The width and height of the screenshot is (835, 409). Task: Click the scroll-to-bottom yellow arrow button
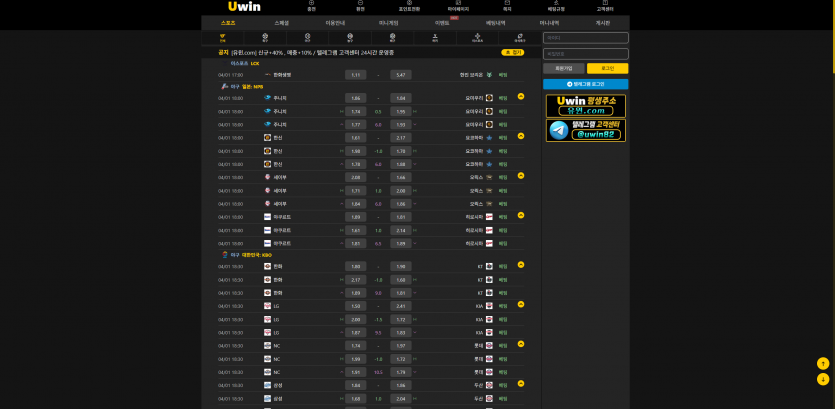pos(823,379)
